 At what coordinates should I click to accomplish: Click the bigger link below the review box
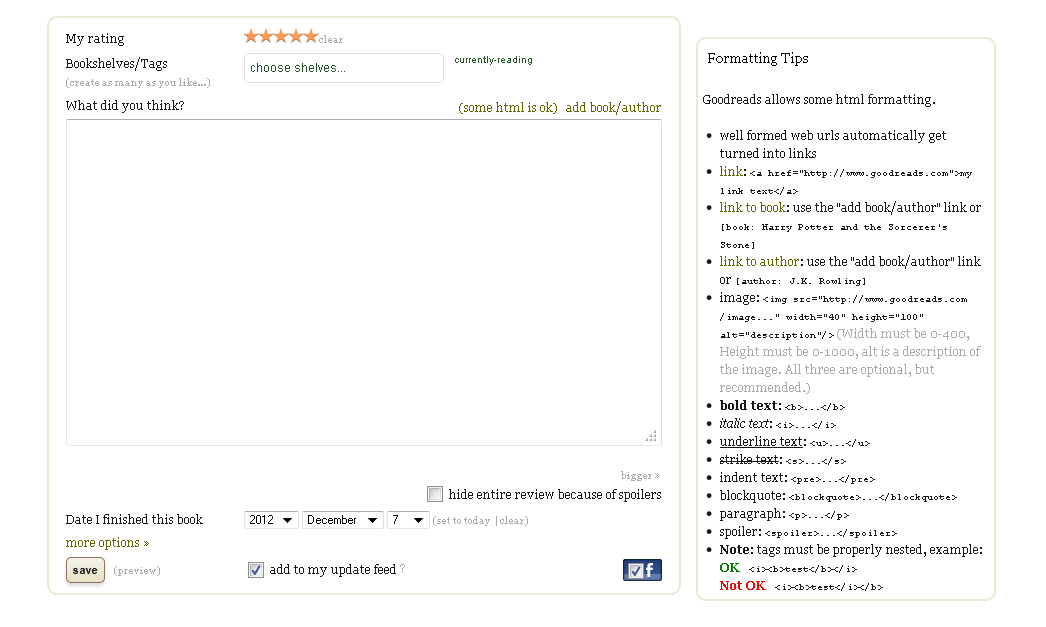pos(640,476)
